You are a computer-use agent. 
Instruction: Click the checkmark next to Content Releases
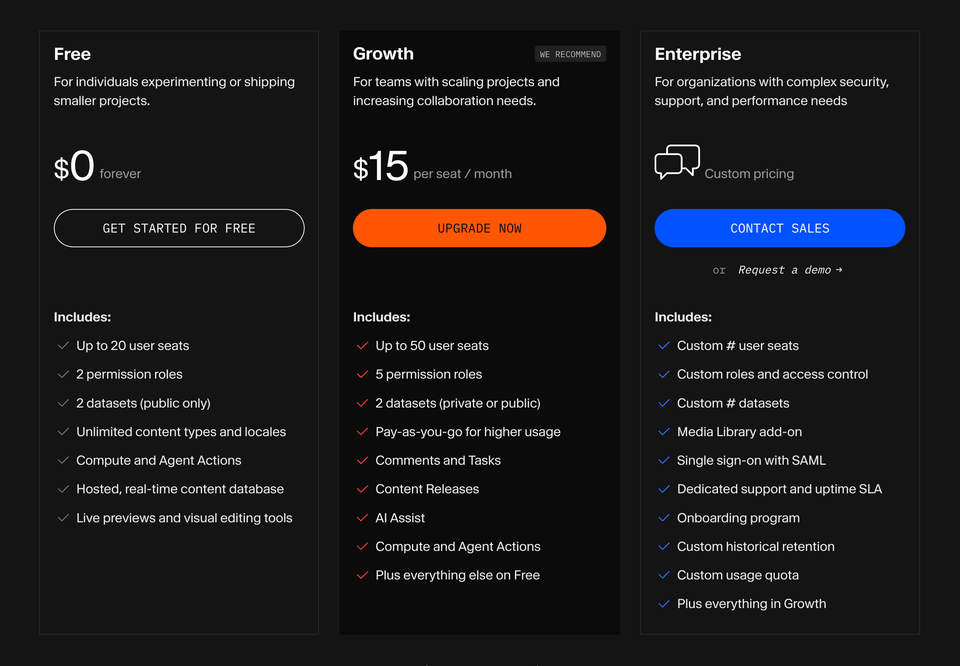(361, 488)
